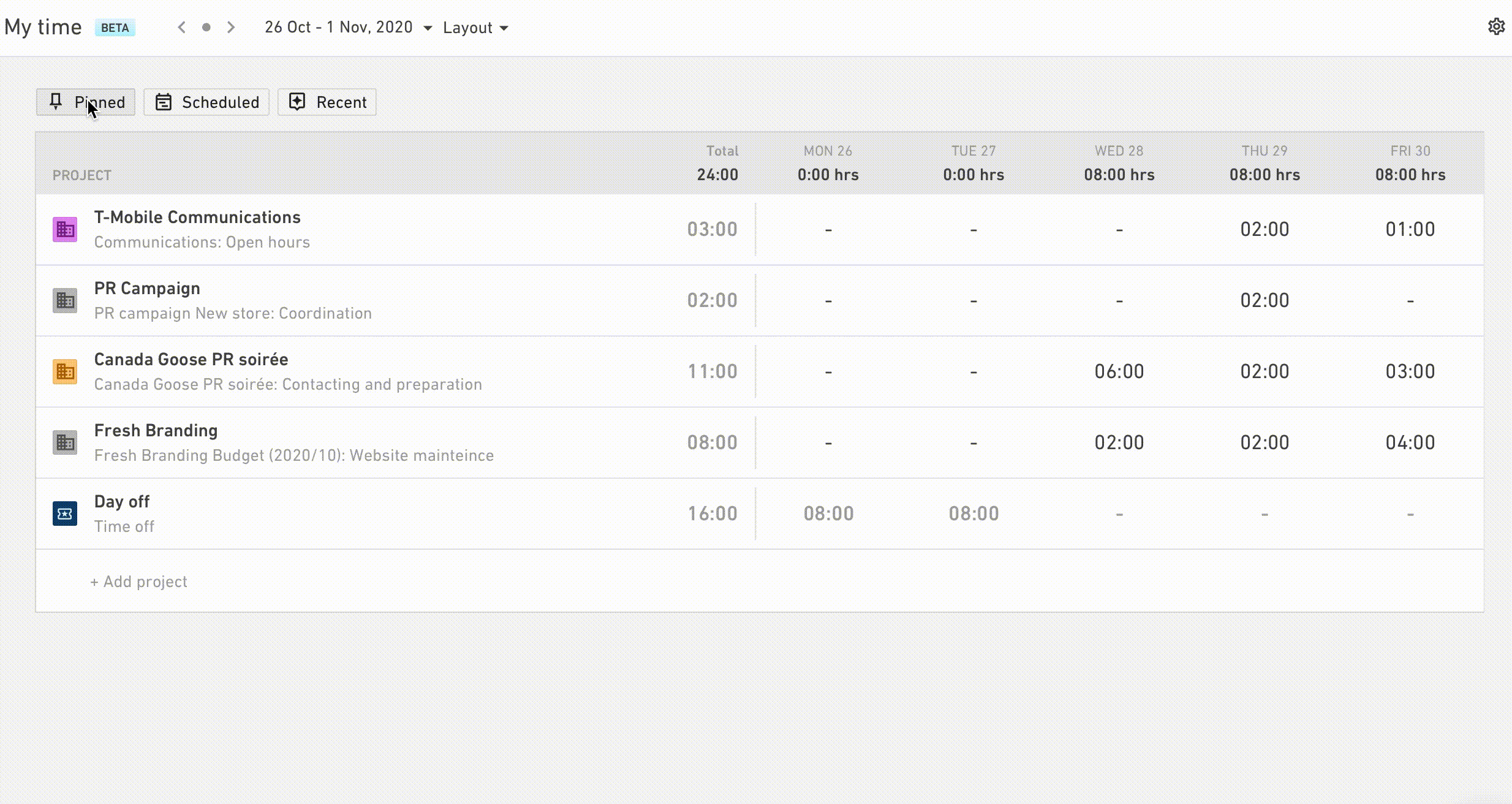This screenshot has height=804, width=1512.
Task: Edit Fresh Branding Friday 04:00 cell
Action: [x=1410, y=442]
